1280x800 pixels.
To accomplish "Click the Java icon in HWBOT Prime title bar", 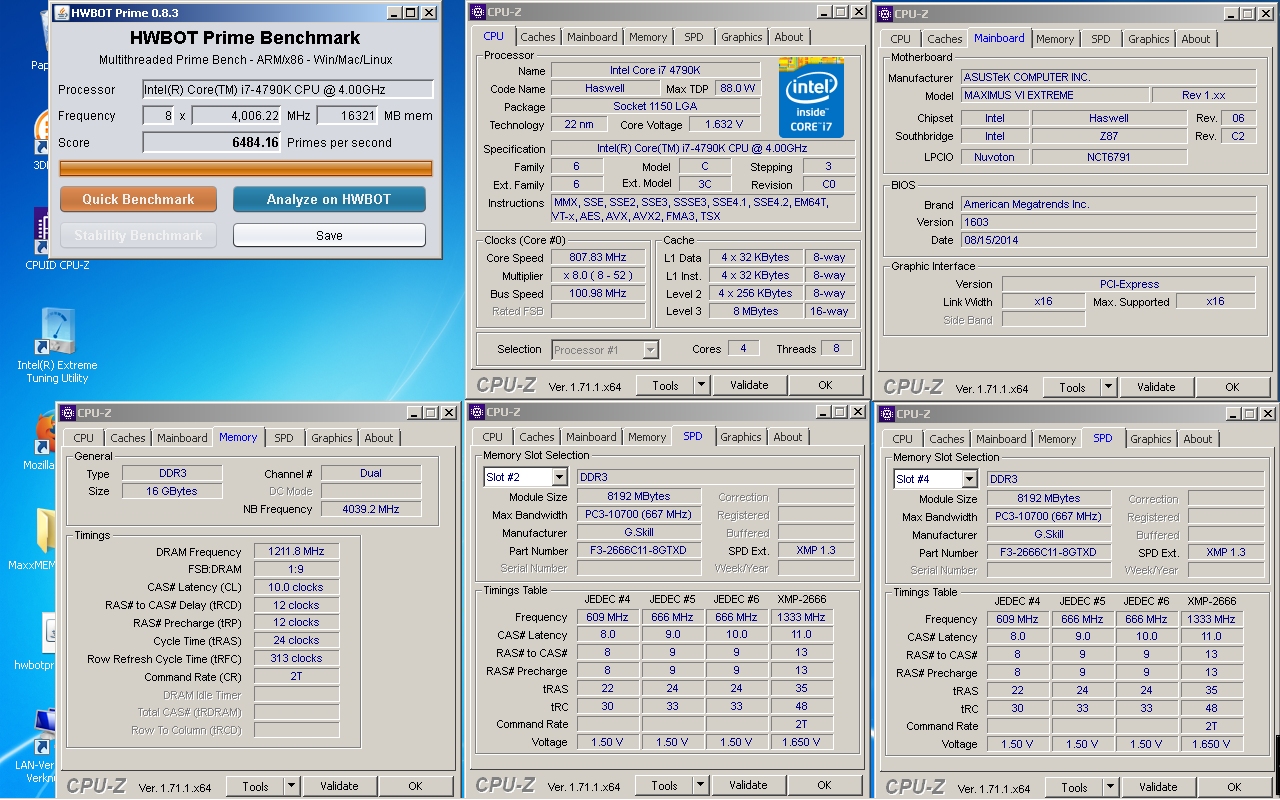I will [x=62, y=12].
